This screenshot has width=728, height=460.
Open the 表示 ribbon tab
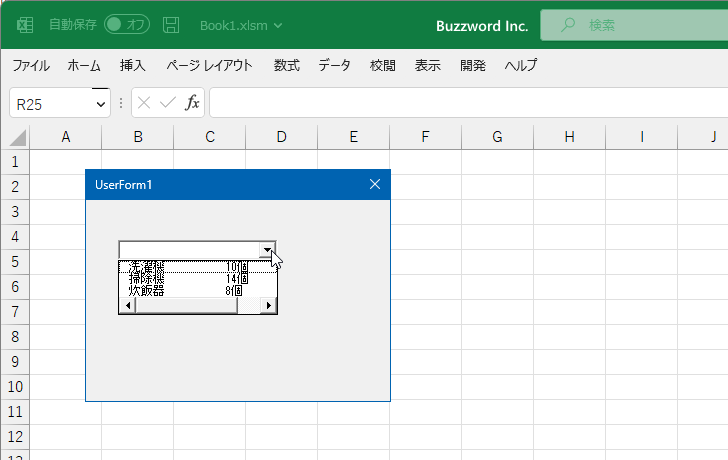428,65
